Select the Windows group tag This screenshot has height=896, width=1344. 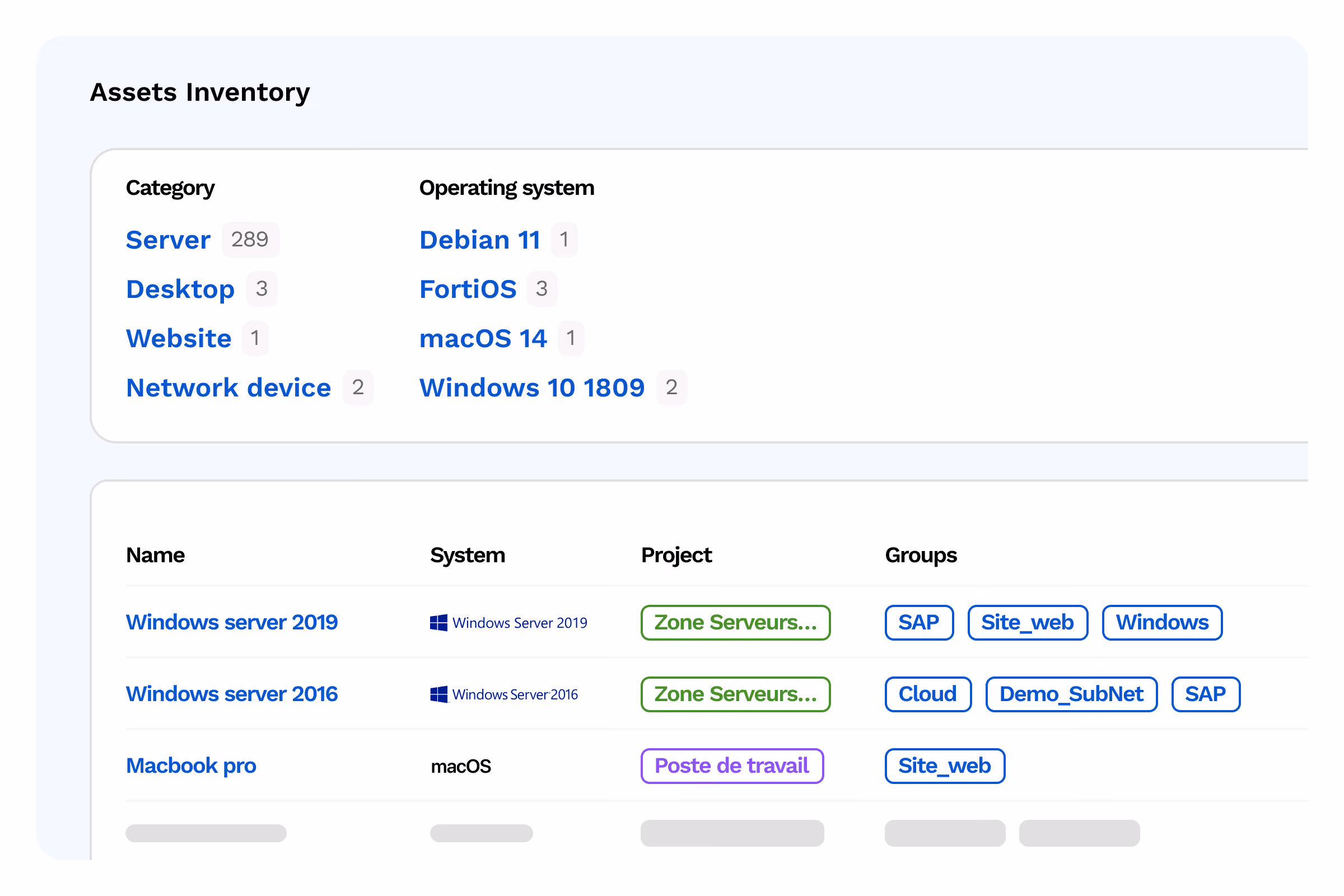1161,623
